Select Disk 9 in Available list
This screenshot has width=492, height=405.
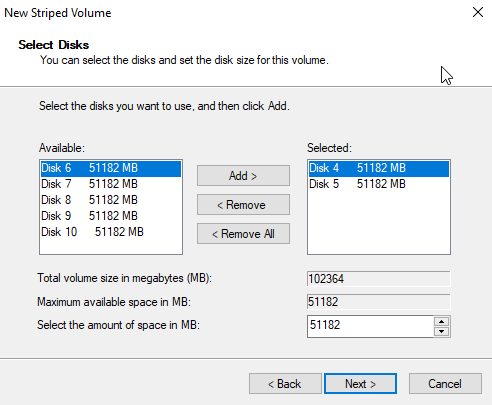(111, 216)
